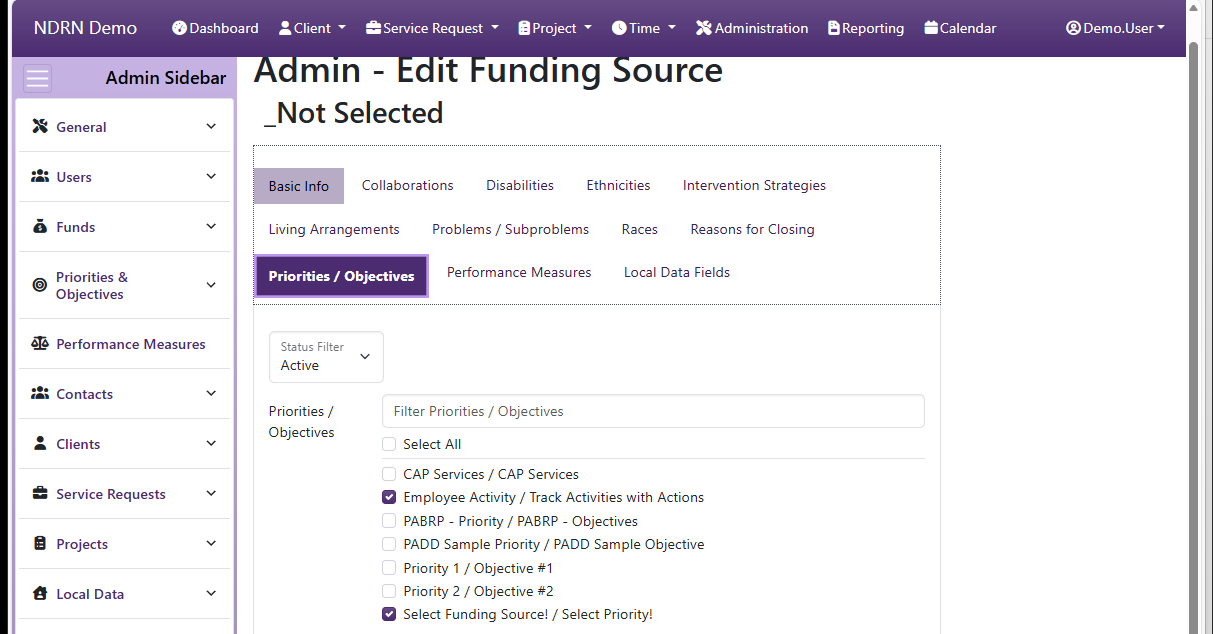
Task: Switch to the Ethnicities tab
Action: (x=618, y=185)
